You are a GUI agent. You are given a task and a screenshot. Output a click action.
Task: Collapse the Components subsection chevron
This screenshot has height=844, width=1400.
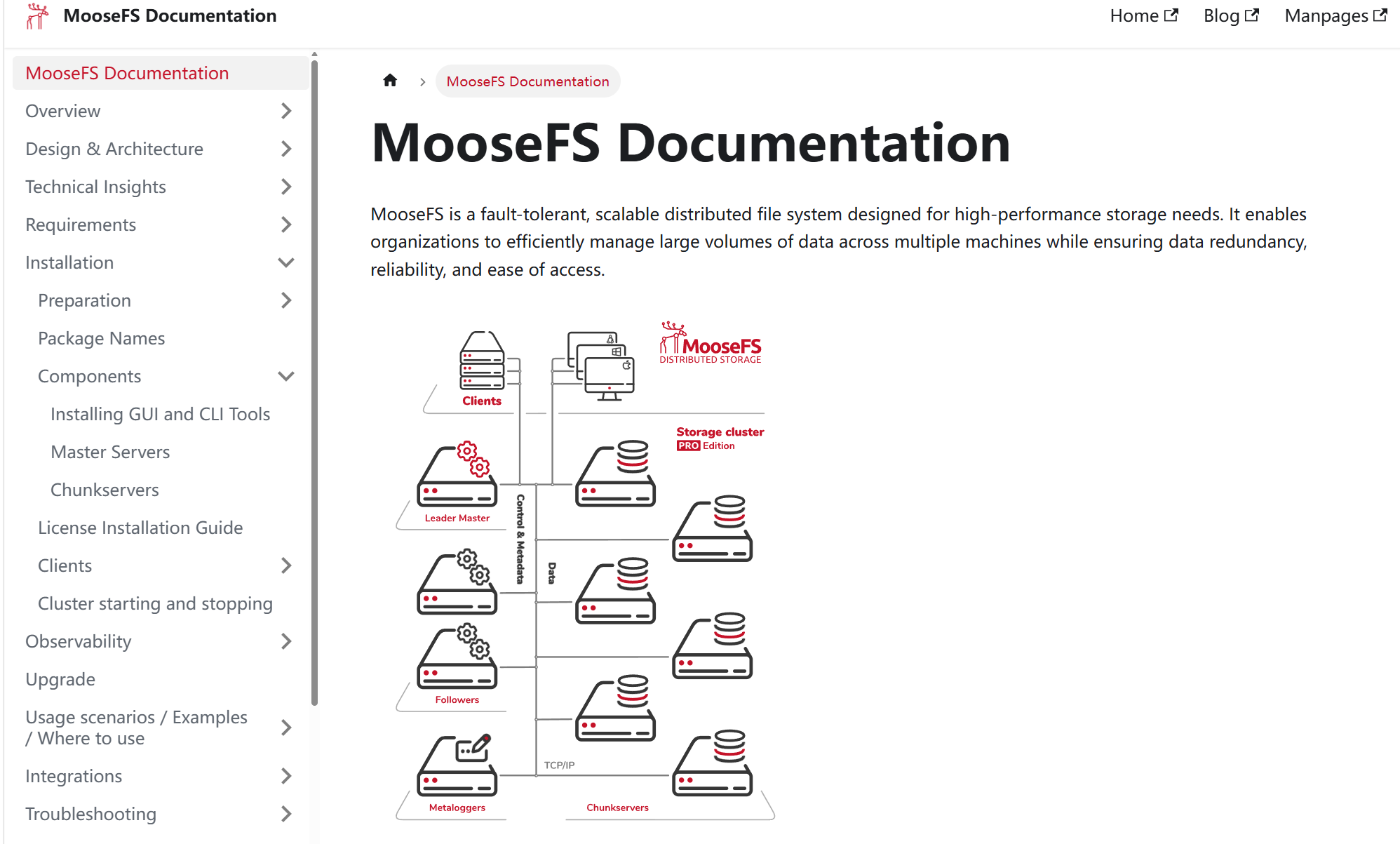tap(286, 376)
